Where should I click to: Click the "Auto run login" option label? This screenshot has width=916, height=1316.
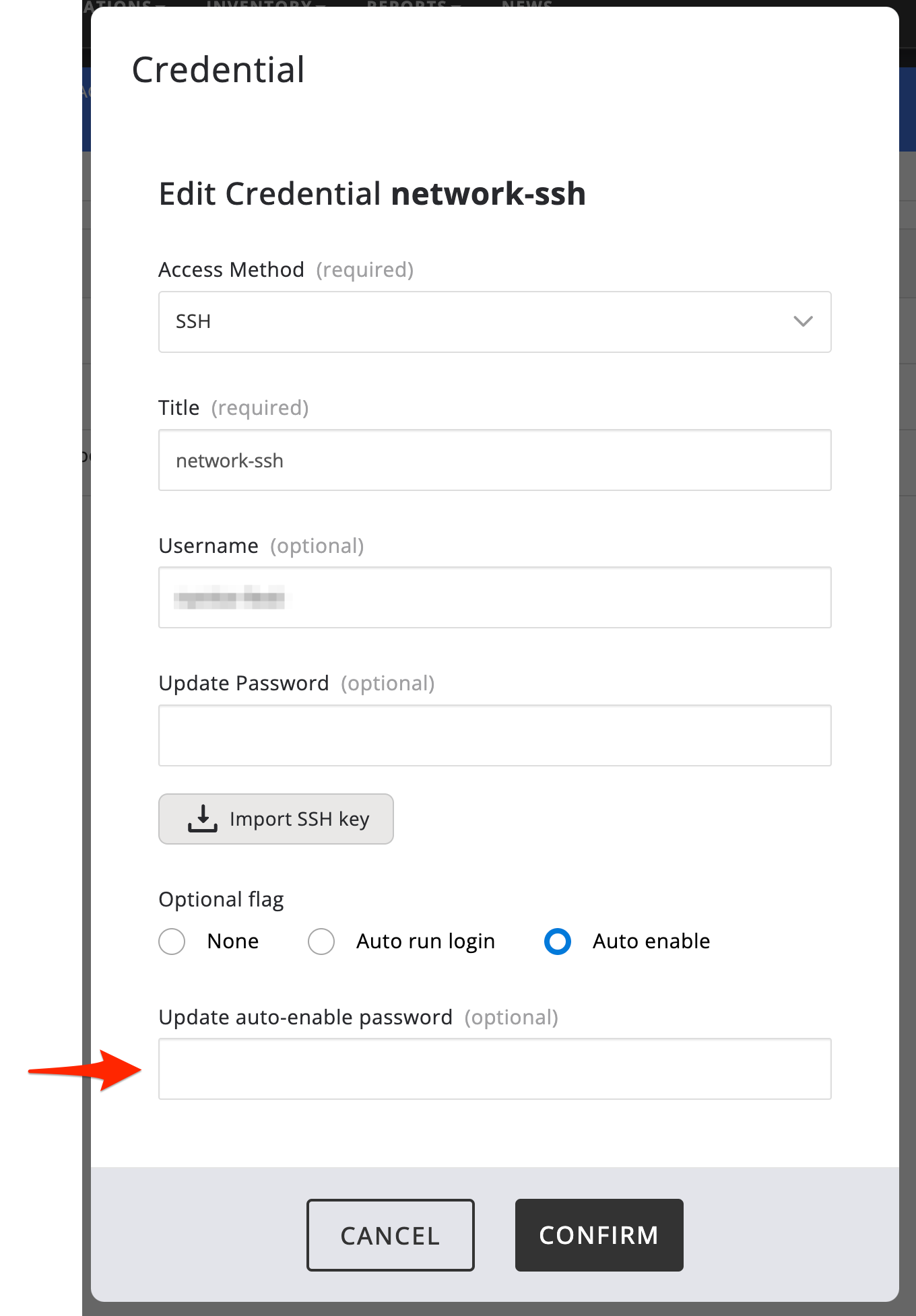(425, 942)
